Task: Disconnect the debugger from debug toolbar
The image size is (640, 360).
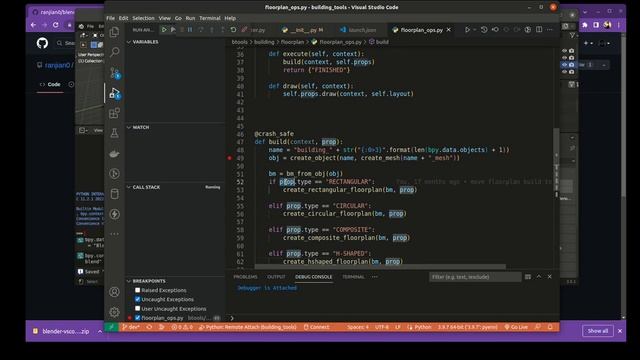Action: [x=244, y=30]
